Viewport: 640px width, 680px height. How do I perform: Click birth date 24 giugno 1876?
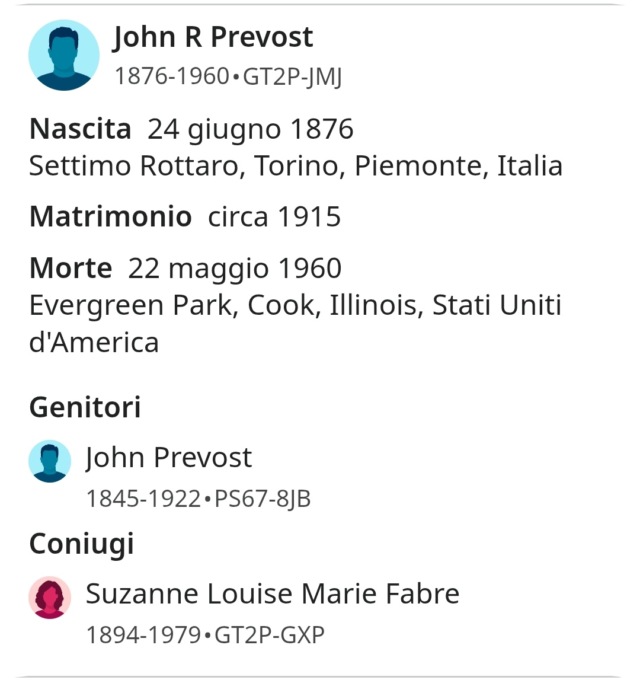[x=251, y=130]
